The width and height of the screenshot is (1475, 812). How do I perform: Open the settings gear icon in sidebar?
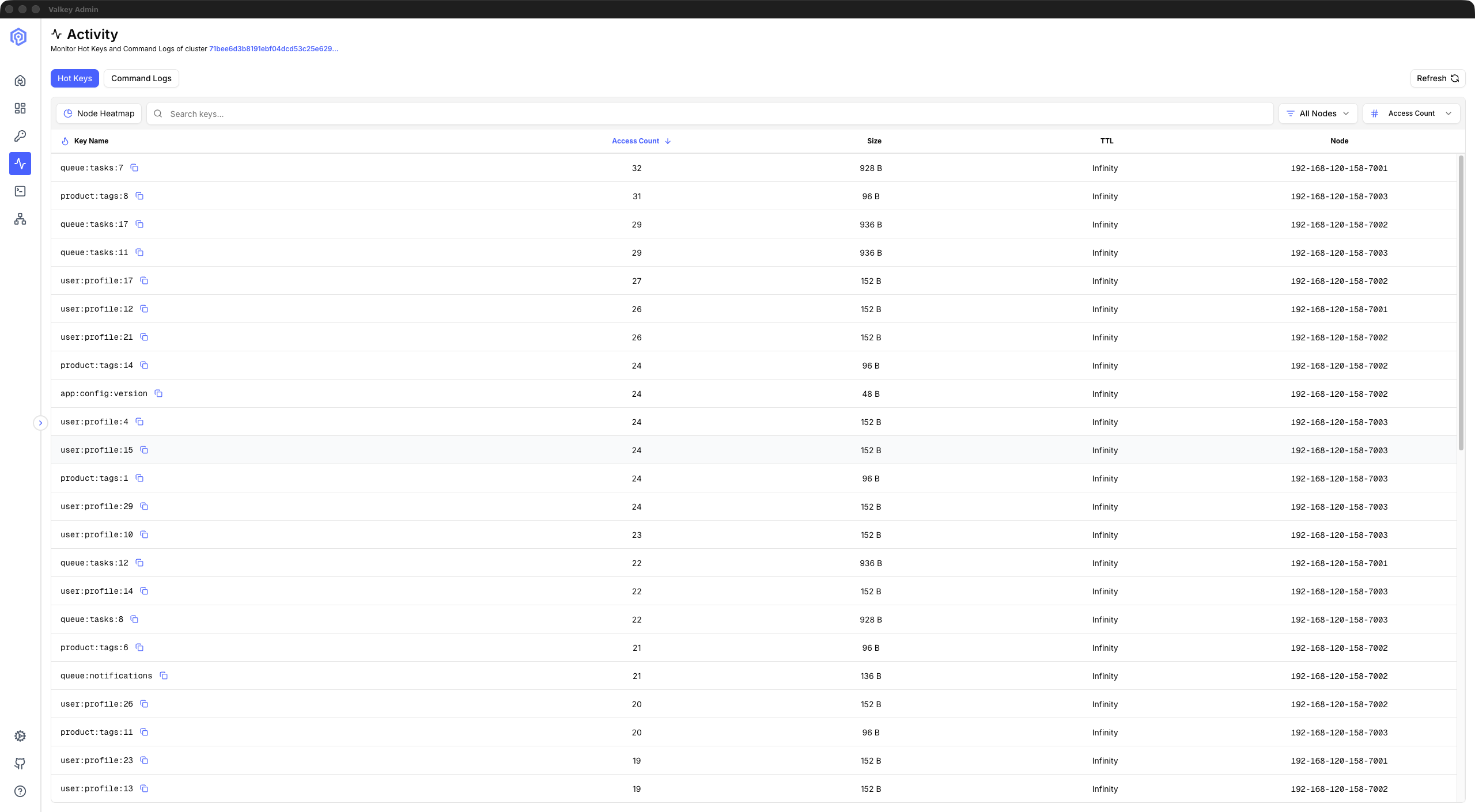pyautogui.click(x=20, y=736)
